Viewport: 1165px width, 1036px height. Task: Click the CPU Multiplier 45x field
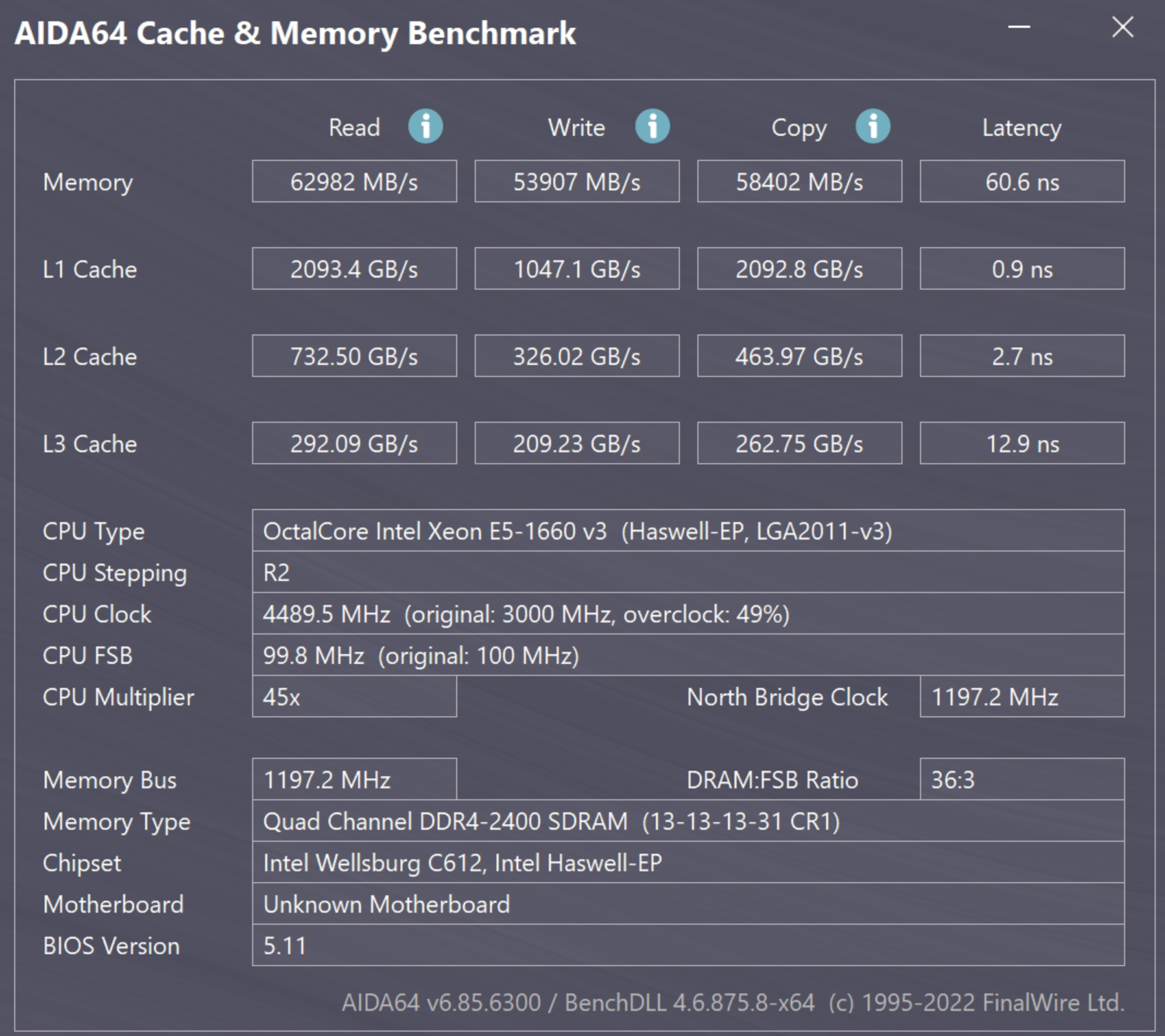click(355, 696)
